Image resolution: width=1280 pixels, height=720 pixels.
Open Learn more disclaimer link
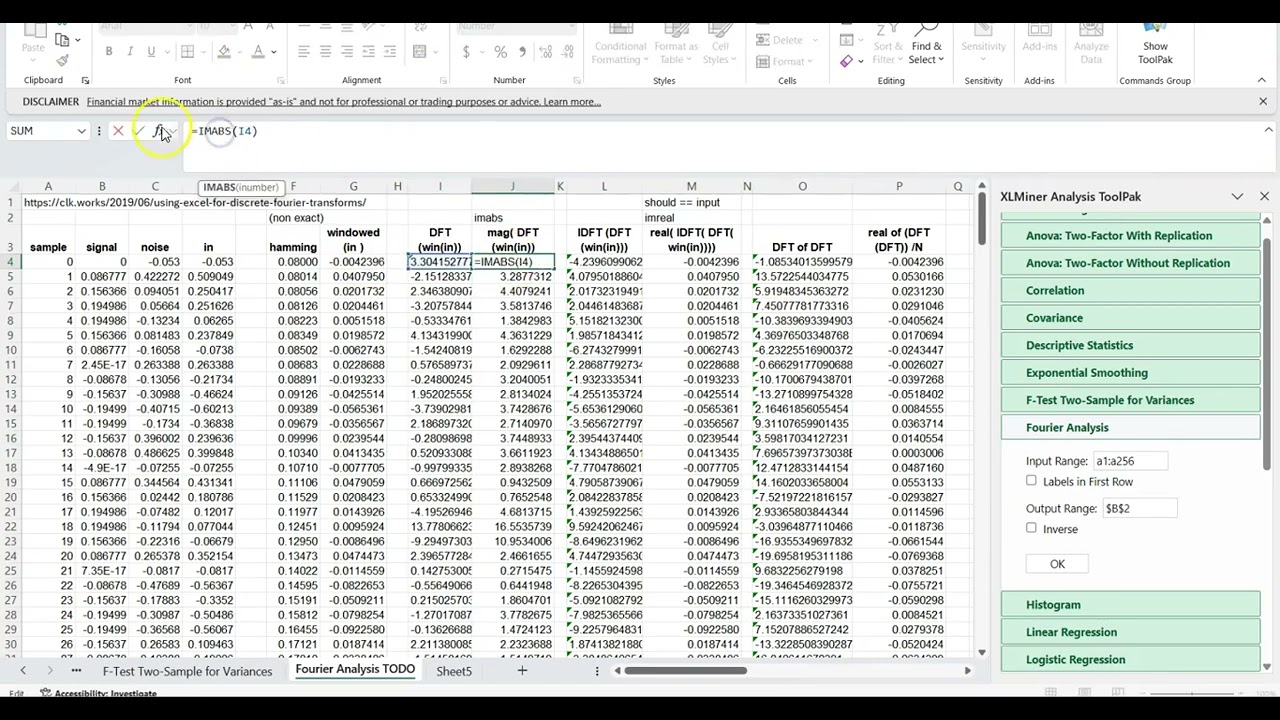(x=572, y=102)
